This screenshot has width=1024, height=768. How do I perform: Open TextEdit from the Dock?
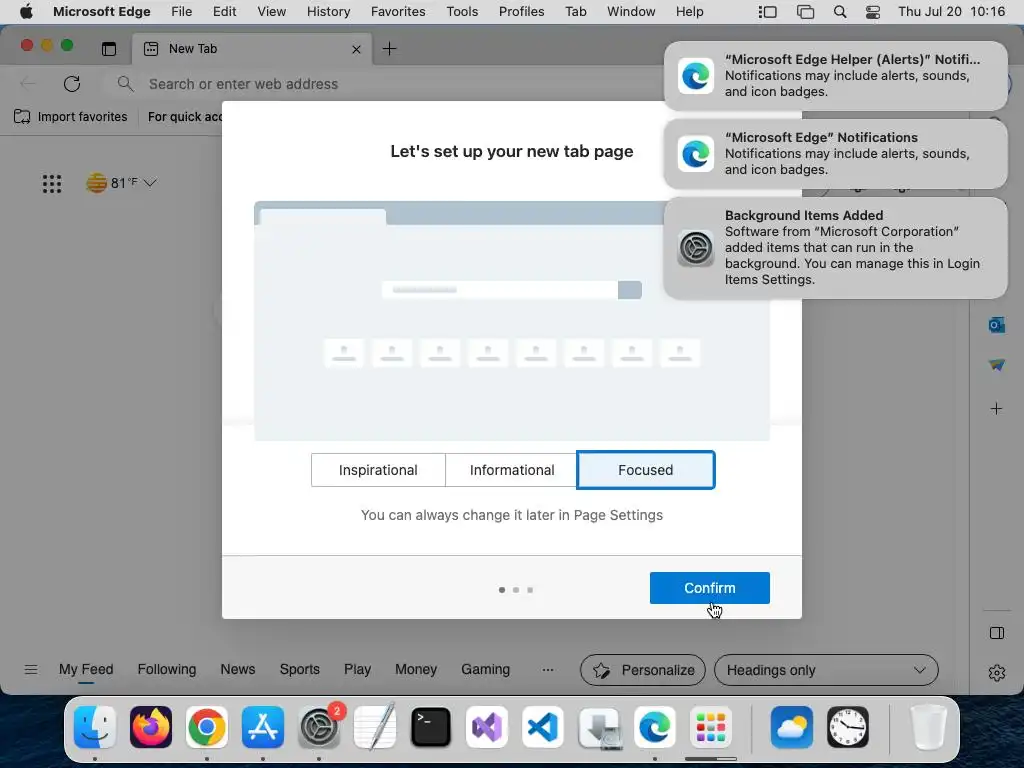point(375,726)
